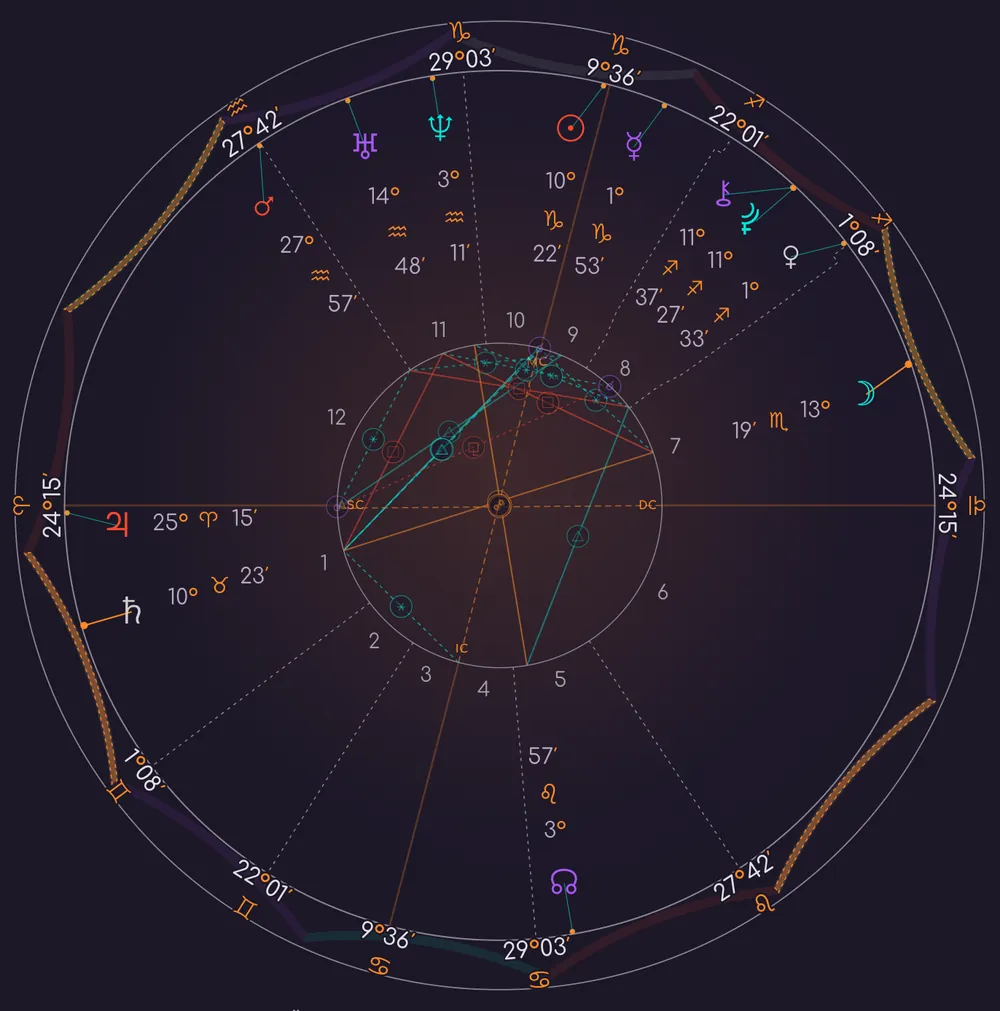Click the MC label
The image size is (1000, 1011).
[x=536, y=362]
